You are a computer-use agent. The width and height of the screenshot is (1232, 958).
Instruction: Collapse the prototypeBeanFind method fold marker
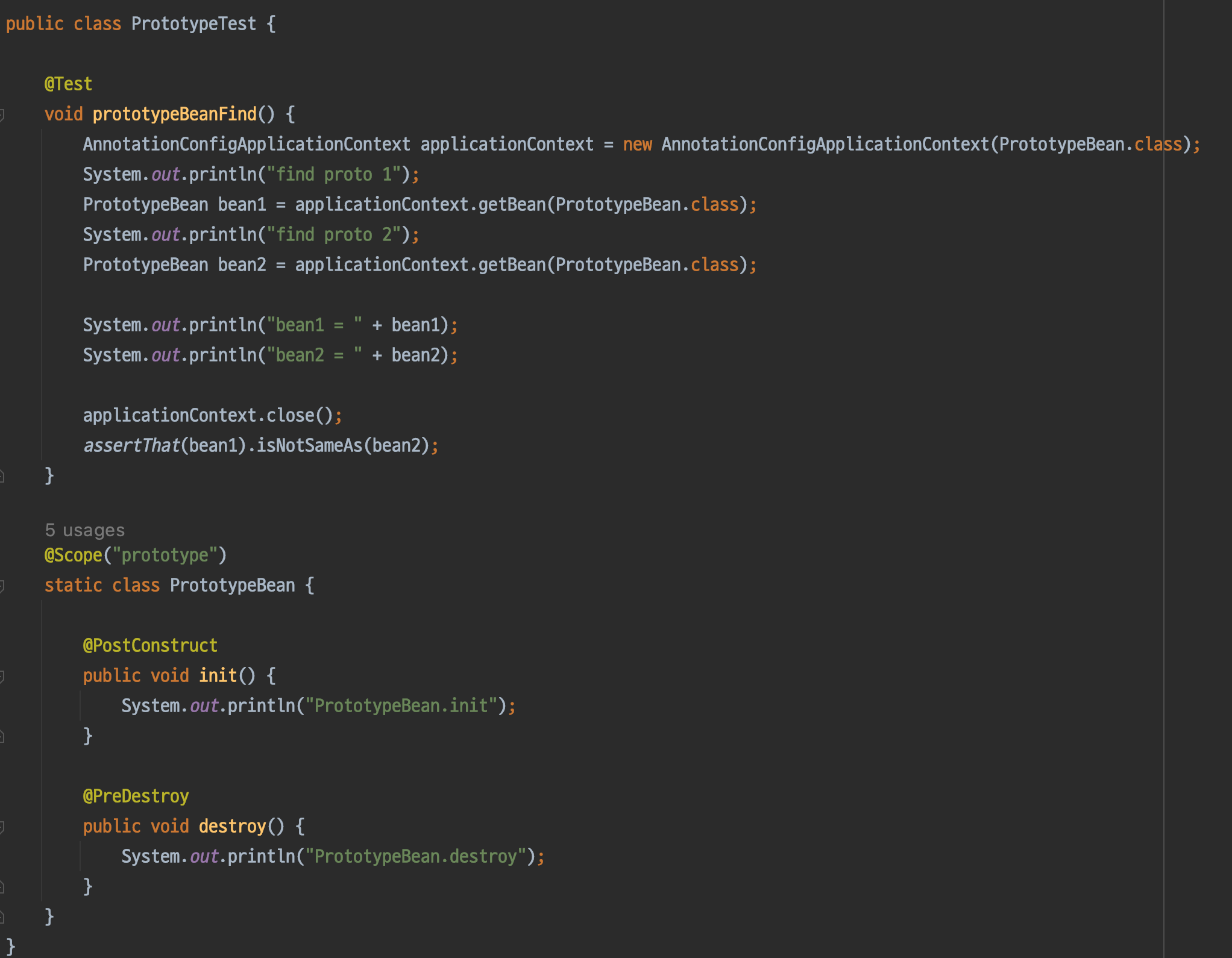(2, 114)
